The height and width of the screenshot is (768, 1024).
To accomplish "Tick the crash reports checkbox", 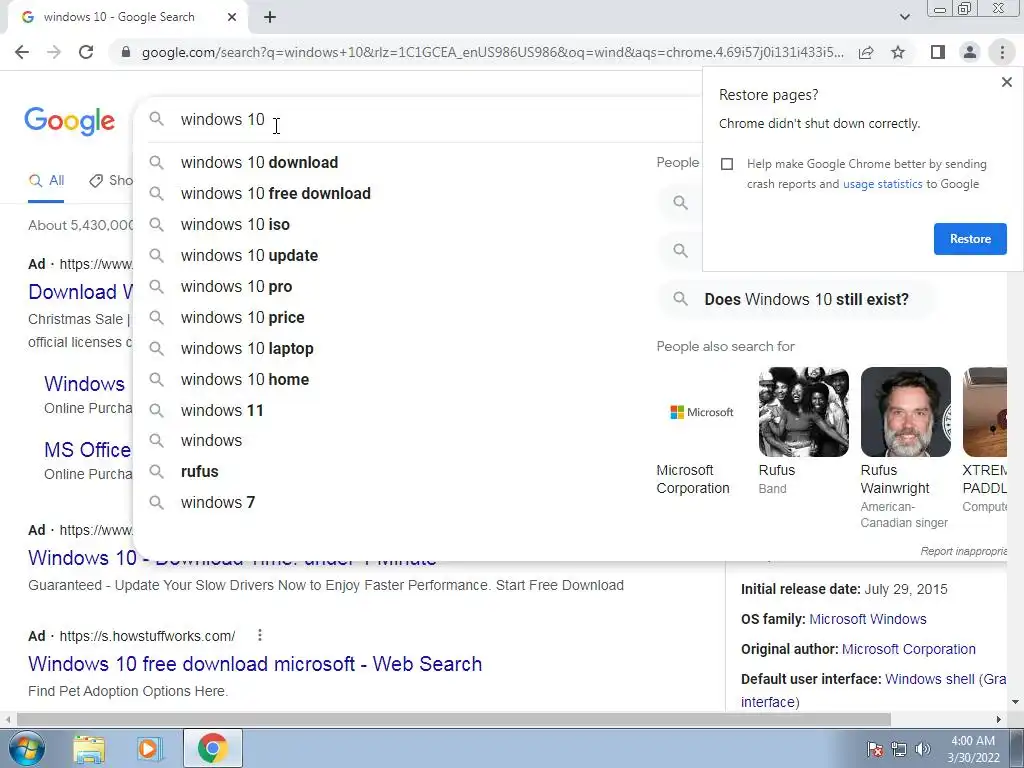I will 727,164.
